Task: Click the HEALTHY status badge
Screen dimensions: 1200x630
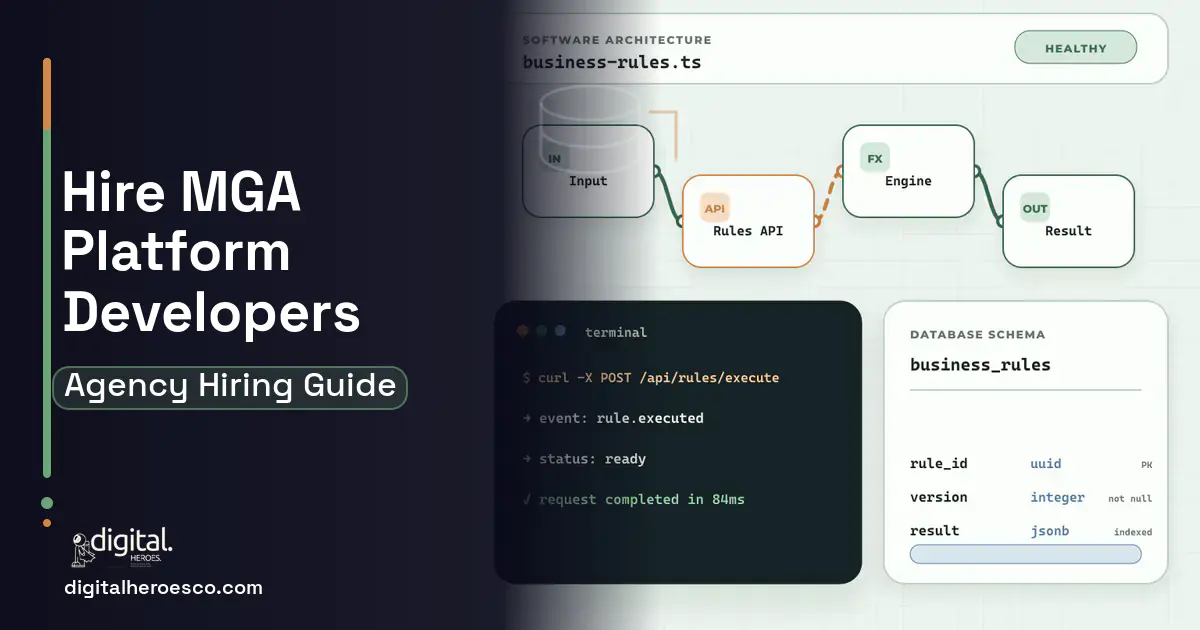Action: 1075,48
